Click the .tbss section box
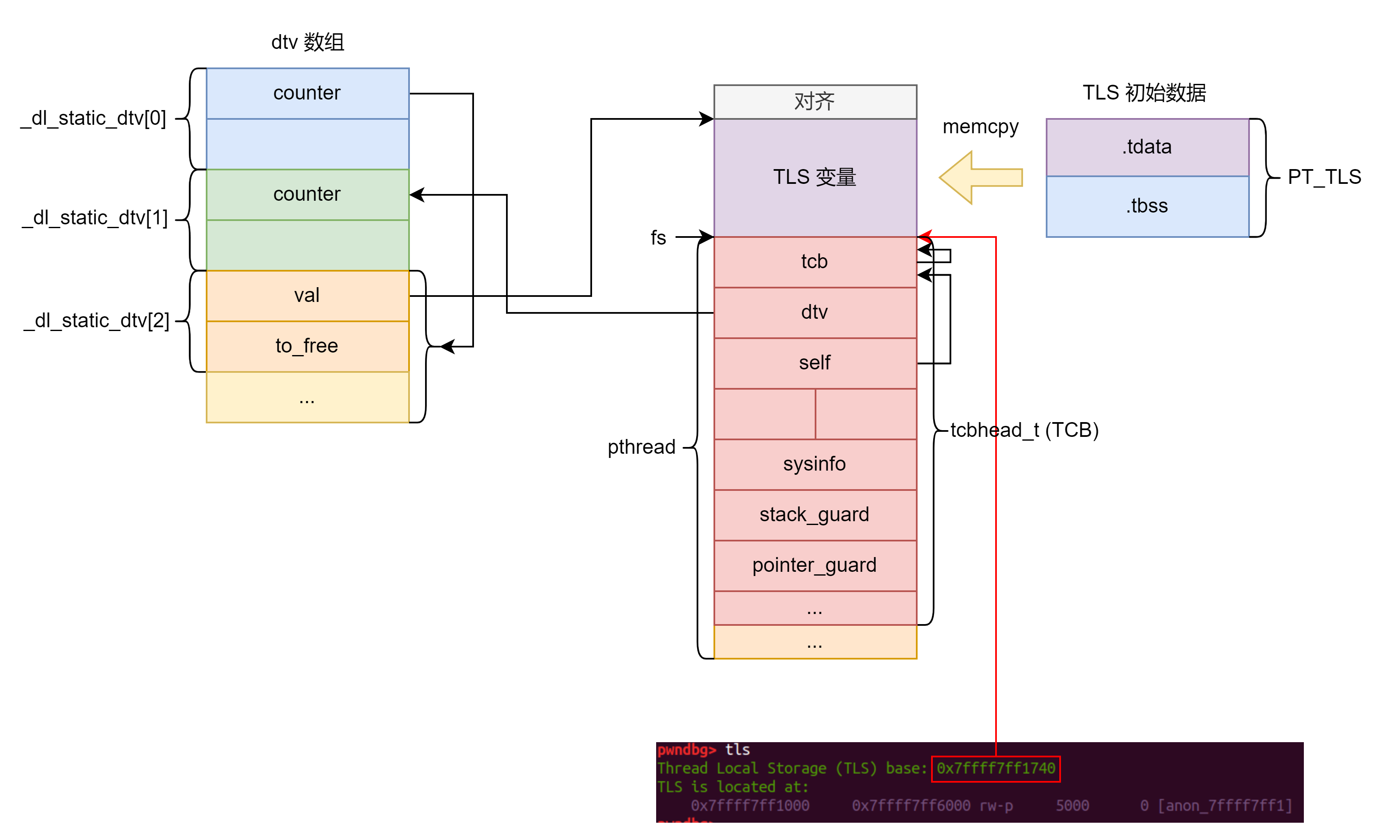1400x840 pixels. 1147,206
